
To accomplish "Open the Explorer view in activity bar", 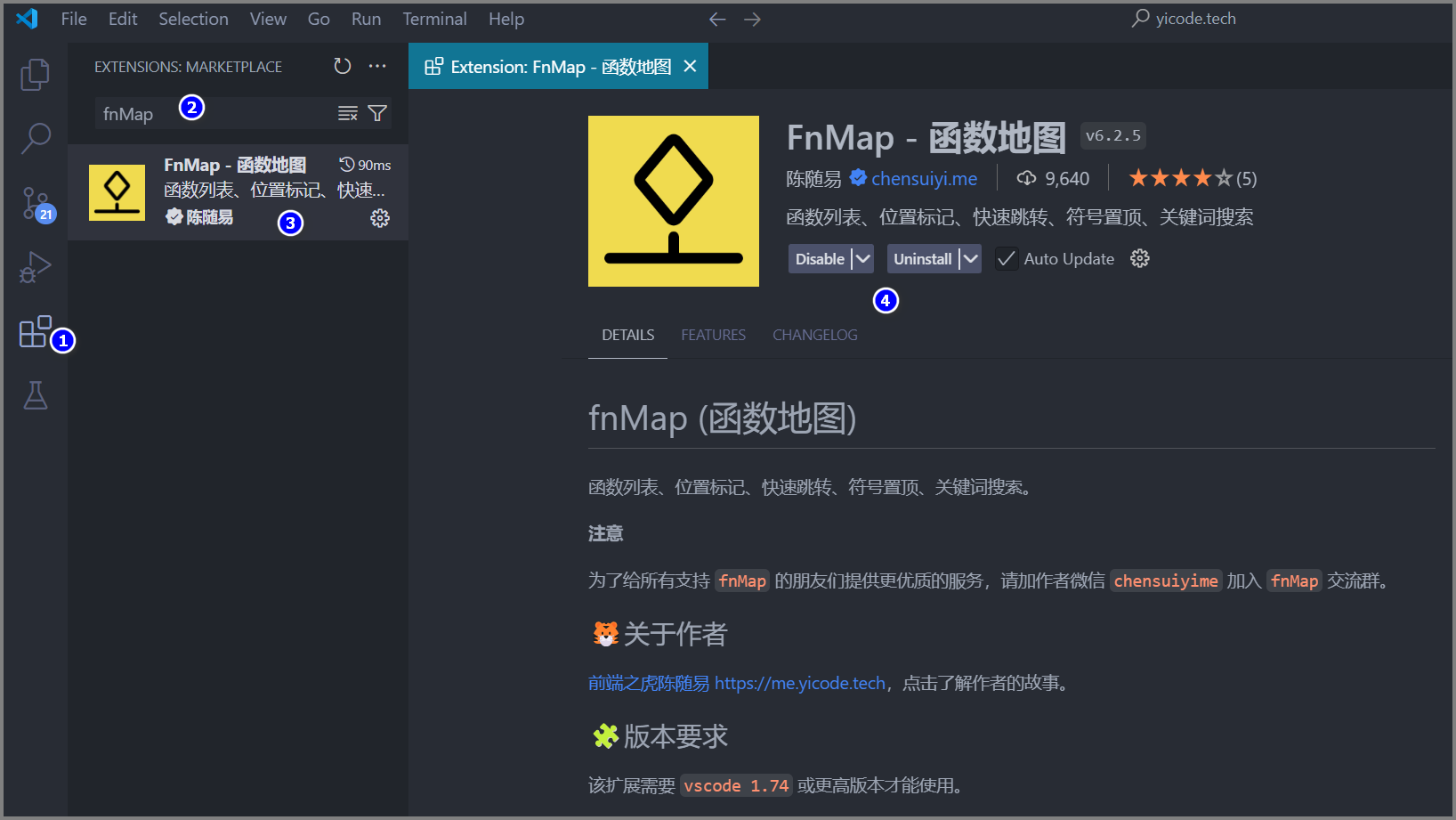I will (35, 74).
